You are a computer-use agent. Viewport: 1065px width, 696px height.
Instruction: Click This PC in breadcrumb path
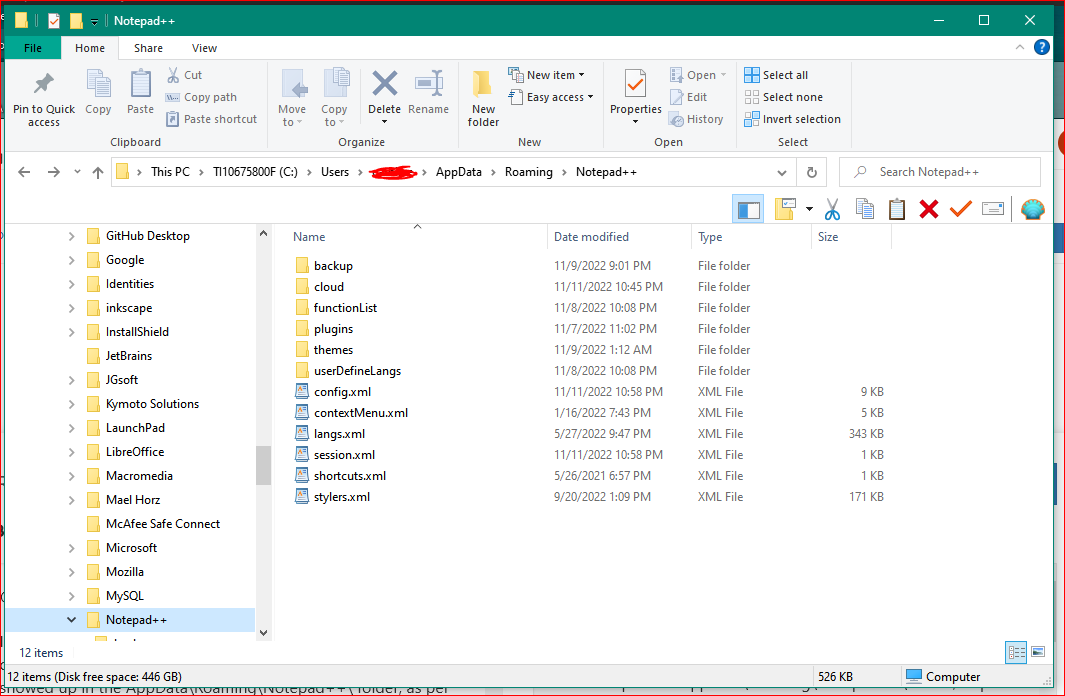170,172
